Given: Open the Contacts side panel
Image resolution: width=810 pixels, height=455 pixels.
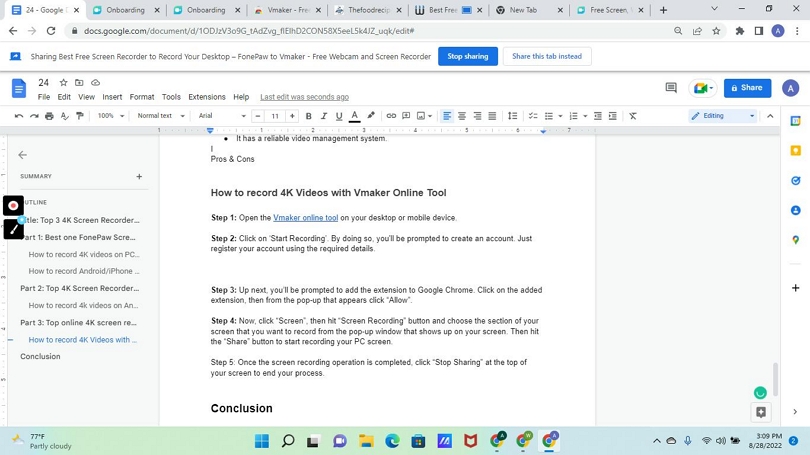Looking at the screenshot, I should (796, 210).
